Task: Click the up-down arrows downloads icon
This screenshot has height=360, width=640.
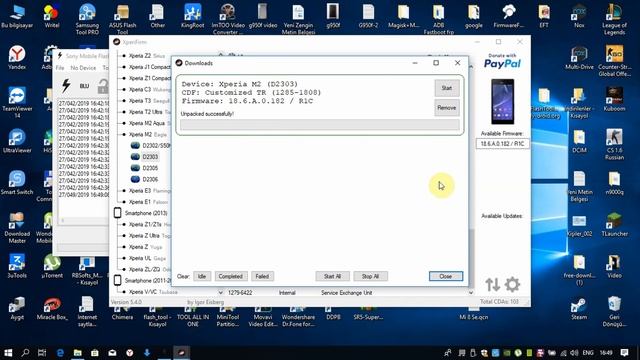Action: click(x=492, y=284)
